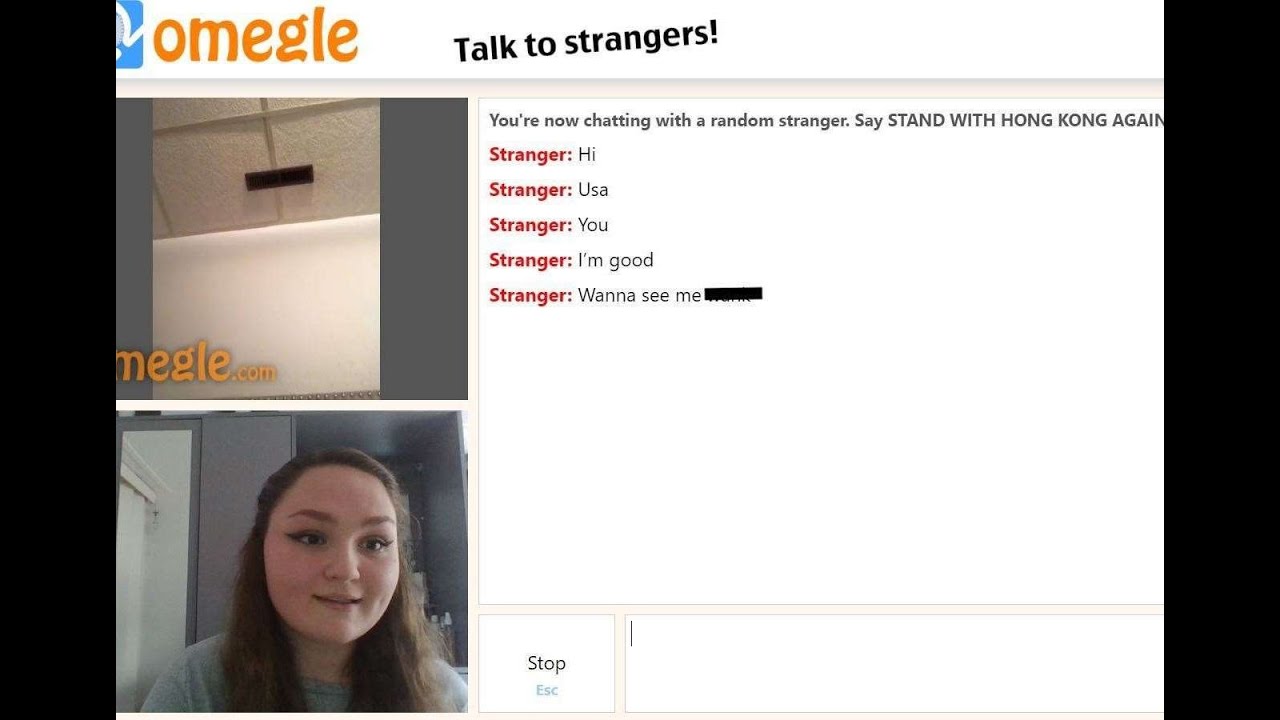Select the stranger's webcam video feed
1280x720 pixels.
[x=292, y=249]
